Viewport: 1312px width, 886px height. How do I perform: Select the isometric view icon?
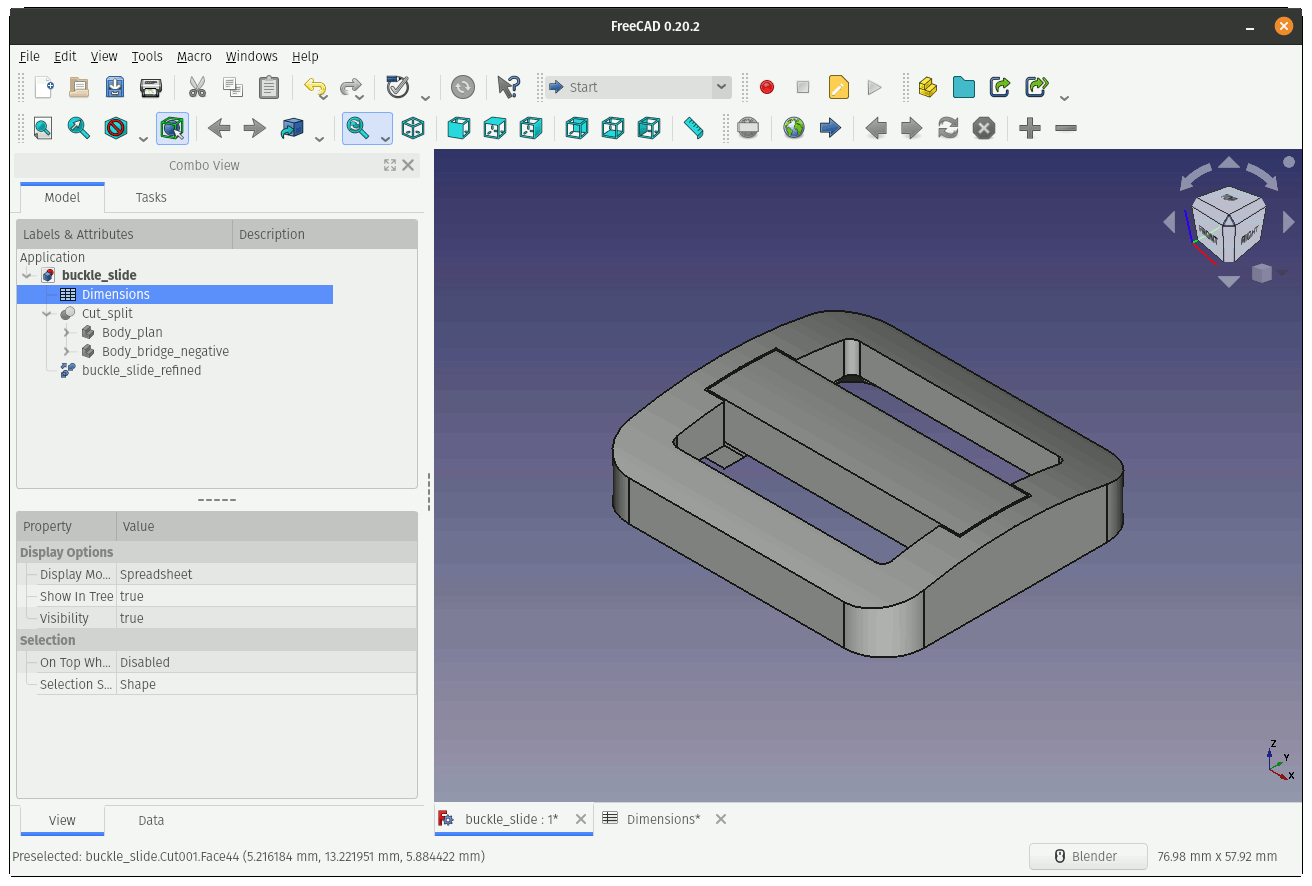click(x=412, y=128)
